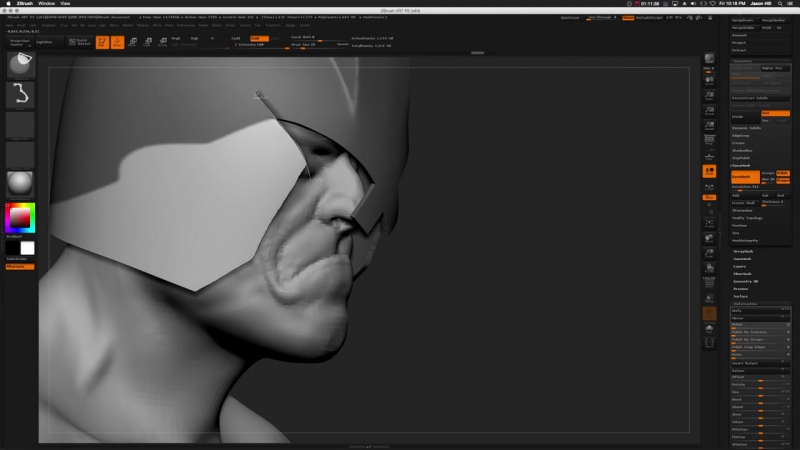
Task: Toggle the DynaMesh Project option
Action: (x=783, y=180)
